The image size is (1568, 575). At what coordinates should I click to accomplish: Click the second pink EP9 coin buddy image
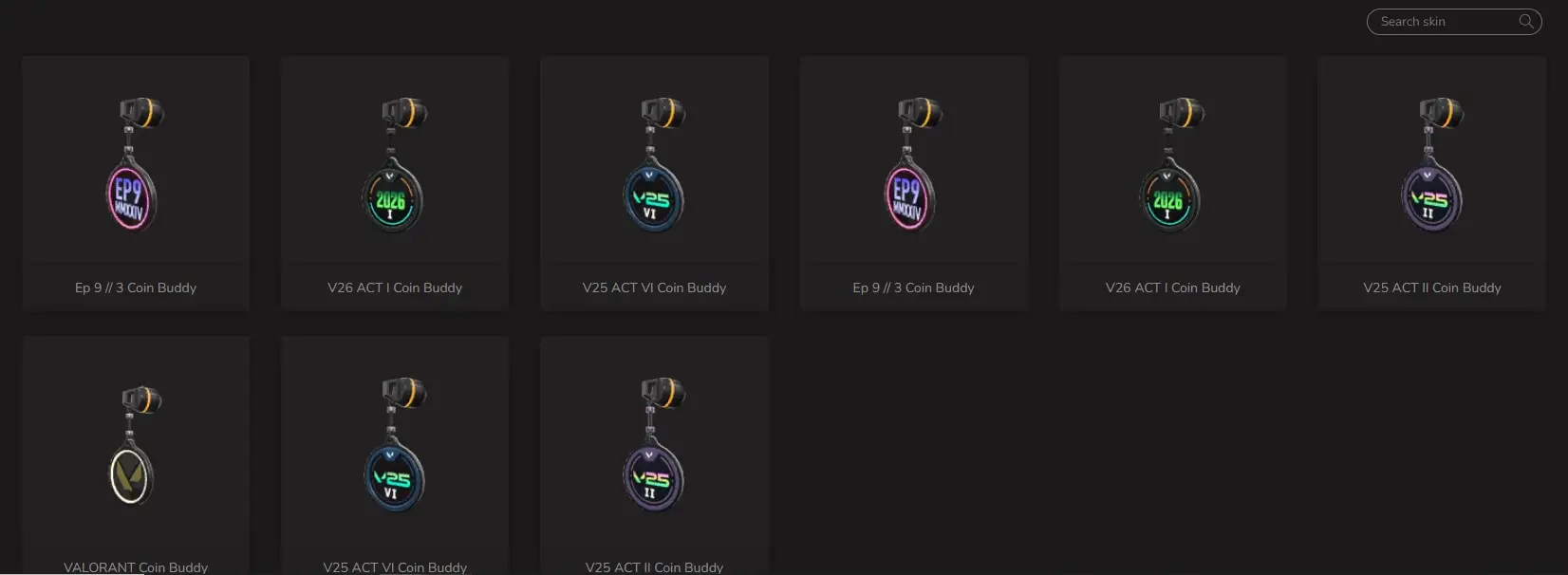pos(913,164)
